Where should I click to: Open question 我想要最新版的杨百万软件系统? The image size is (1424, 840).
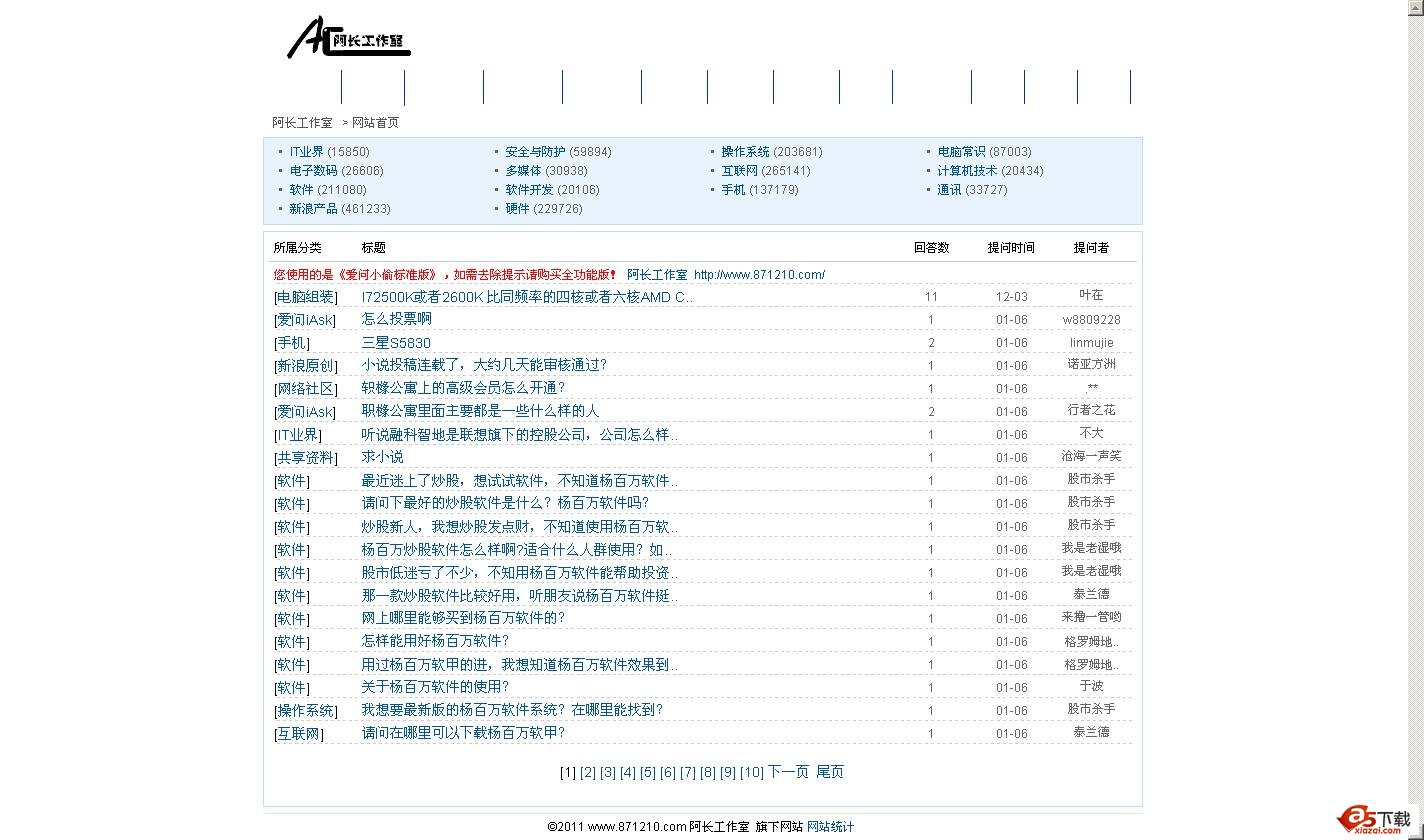pyautogui.click(x=513, y=710)
